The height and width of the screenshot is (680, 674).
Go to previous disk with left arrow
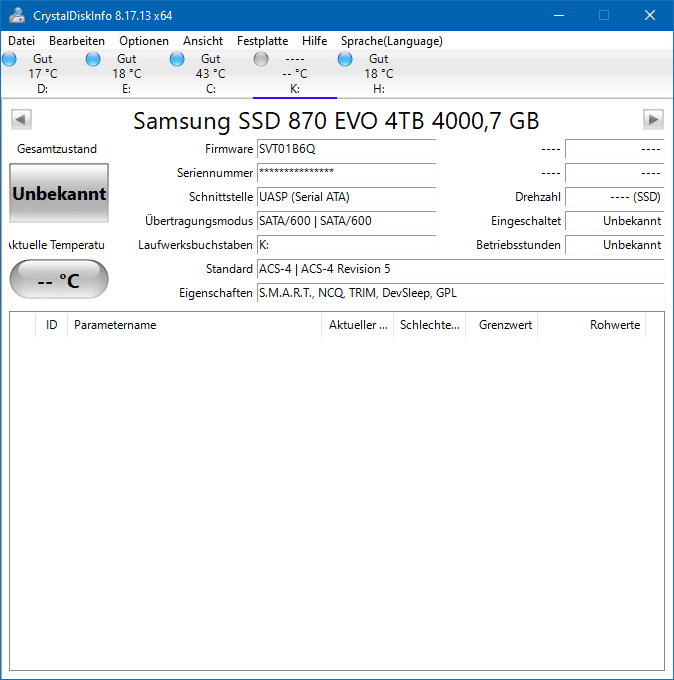(21, 119)
